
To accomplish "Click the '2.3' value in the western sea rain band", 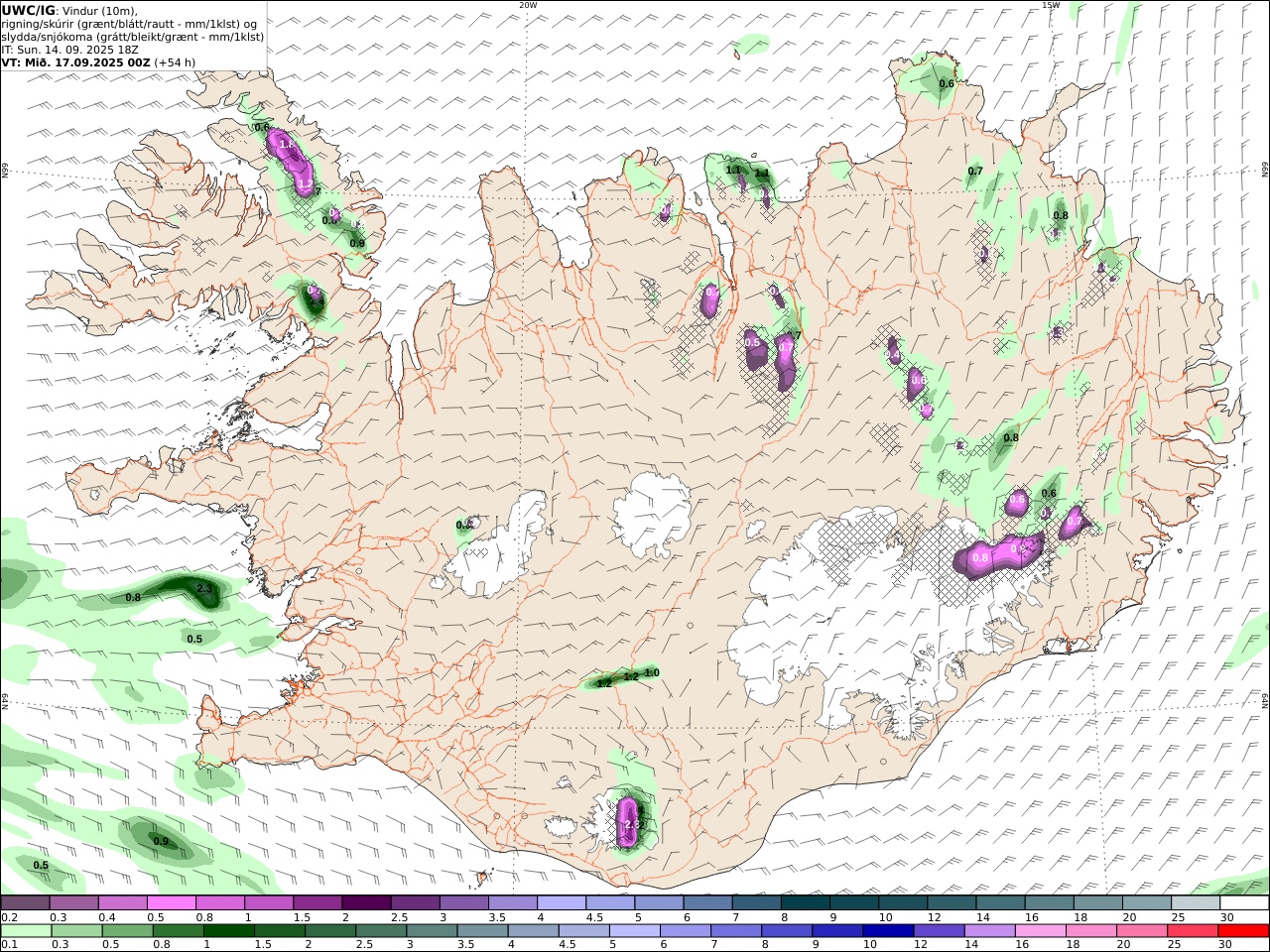I will 205,589.
